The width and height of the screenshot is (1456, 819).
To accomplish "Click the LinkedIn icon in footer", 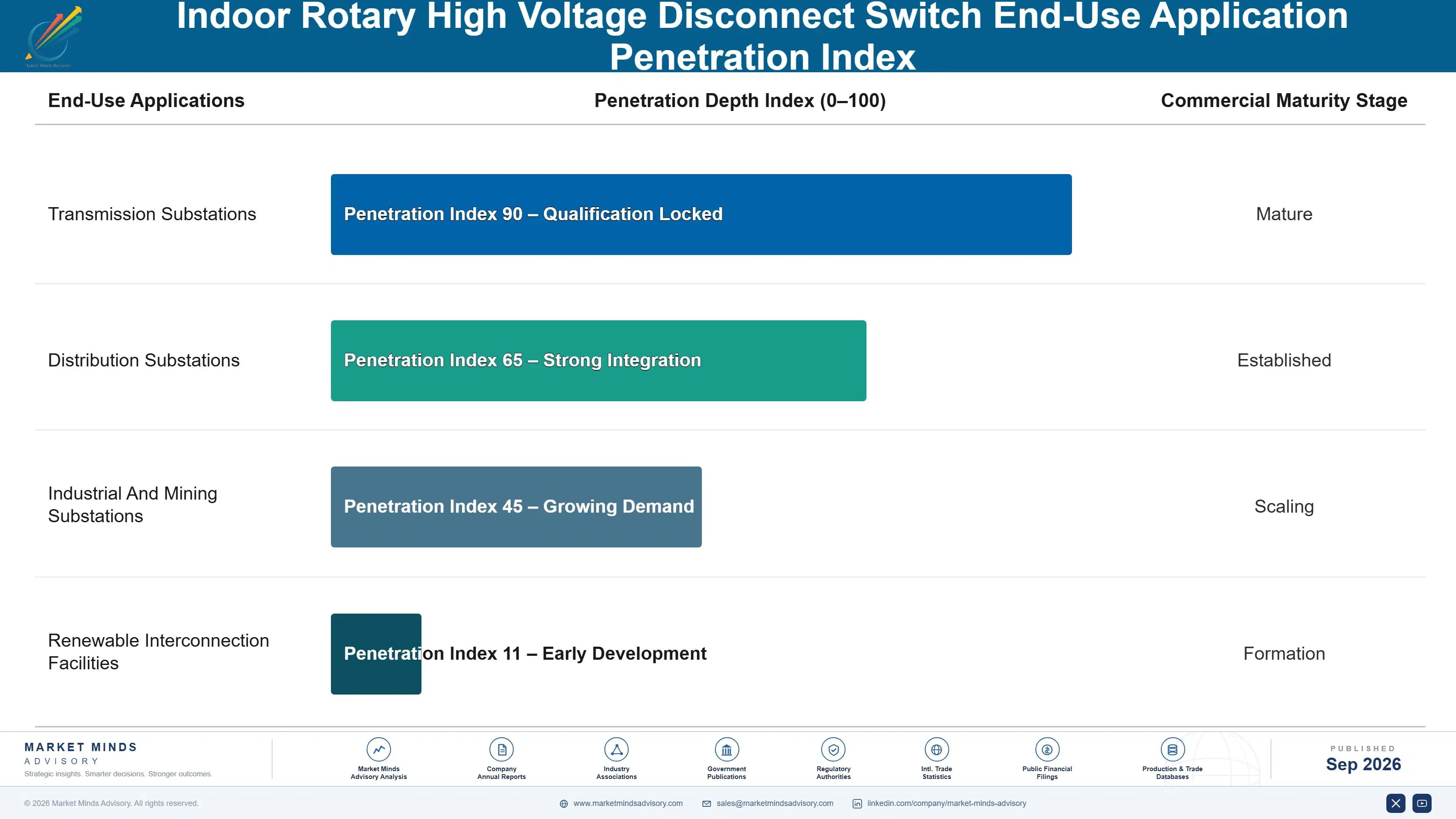I will click(857, 804).
